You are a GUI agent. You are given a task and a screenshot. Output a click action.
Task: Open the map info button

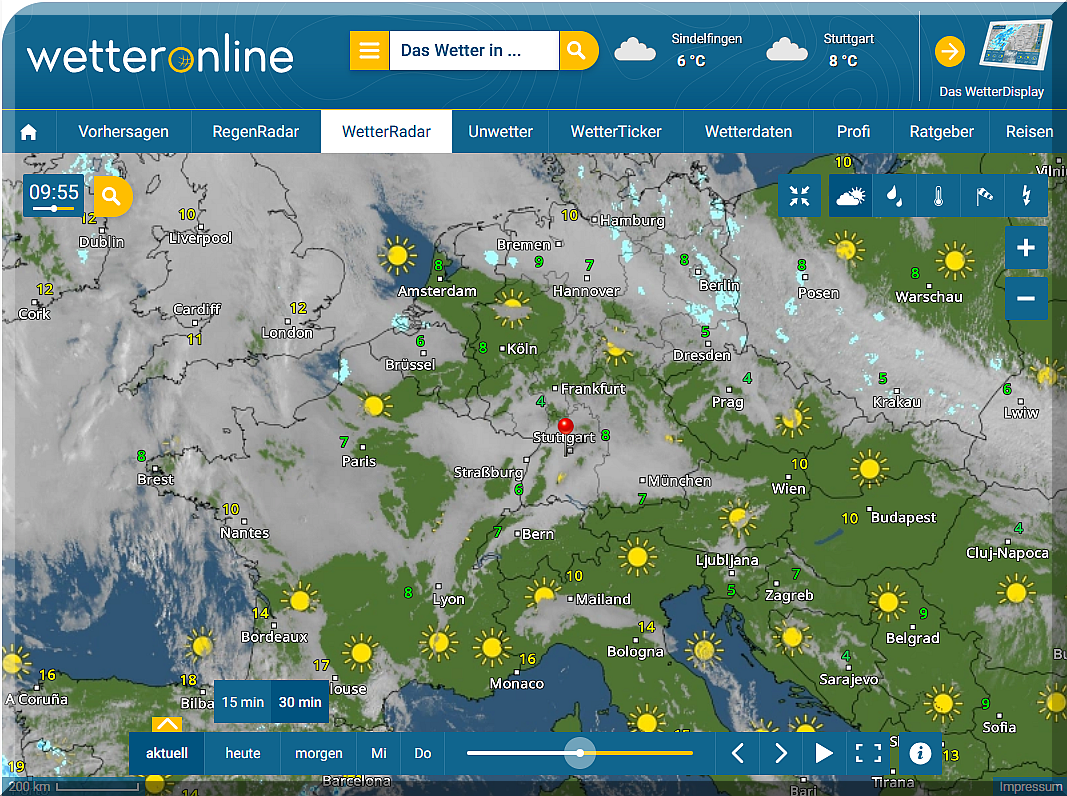tap(920, 753)
